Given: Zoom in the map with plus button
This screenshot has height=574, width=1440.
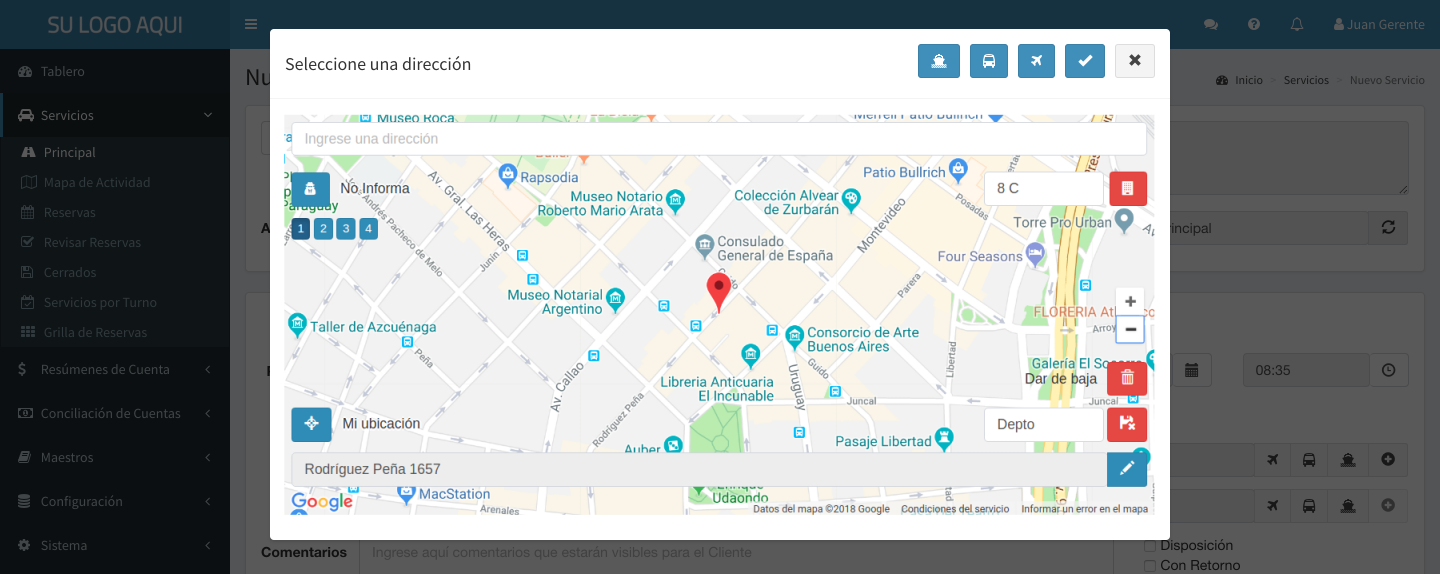Looking at the screenshot, I should click(x=1130, y=302).
